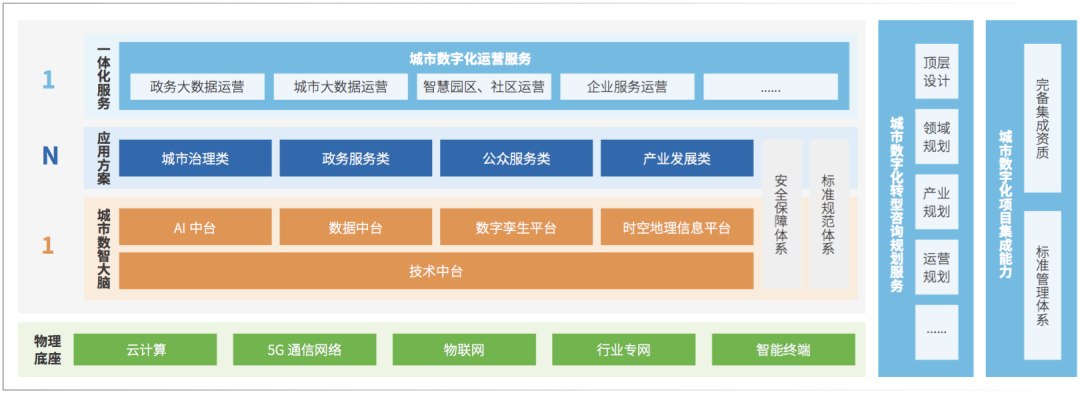Viewport: 1080px width, 393px height.
Task: Click the 完备集成资质 box
Action: (x=1043, y=118)
